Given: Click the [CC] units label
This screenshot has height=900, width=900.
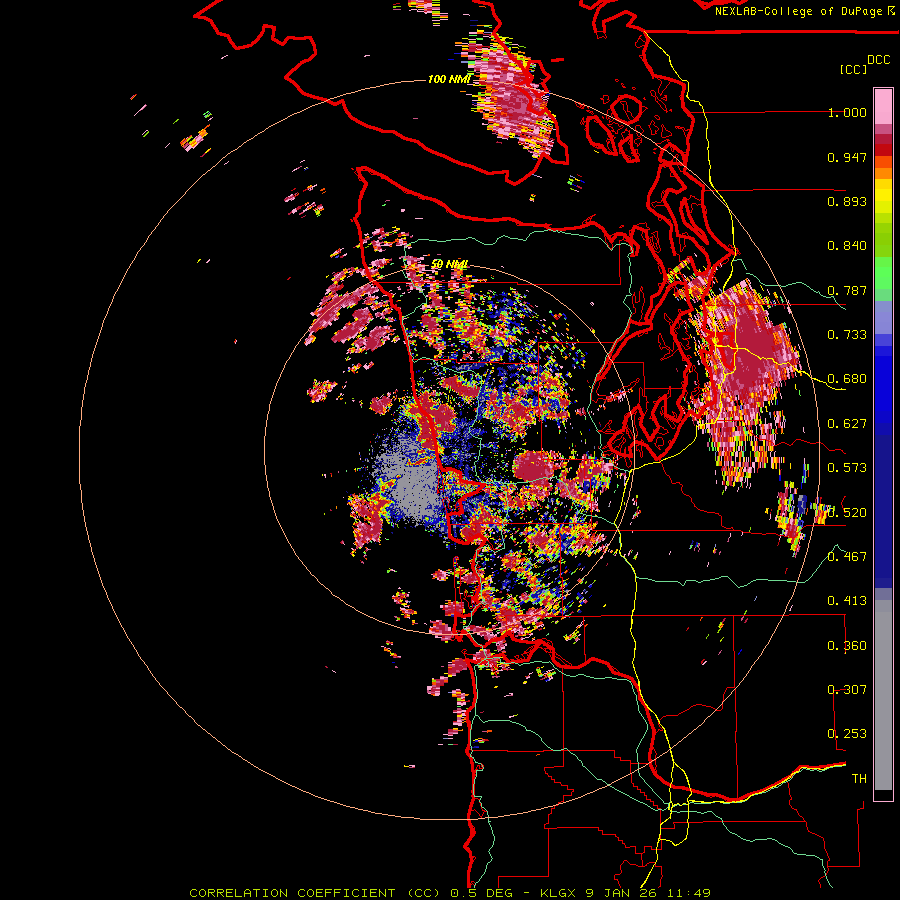Looking at the screenshot, I should [x=853, y=69].
